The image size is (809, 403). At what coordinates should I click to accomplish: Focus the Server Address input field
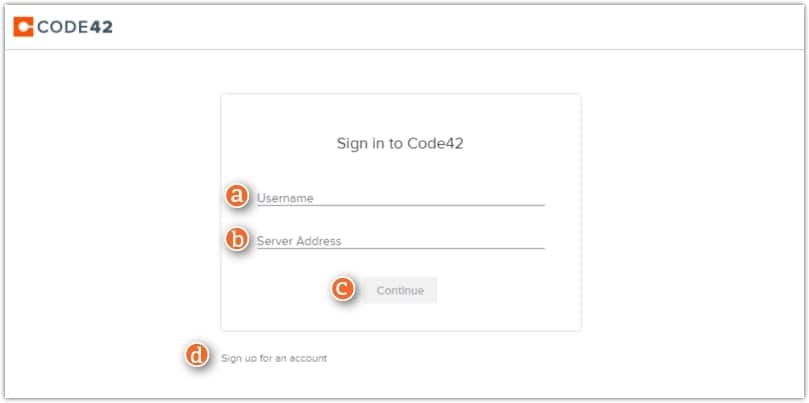pyautogui.click(x=400, y=240)
